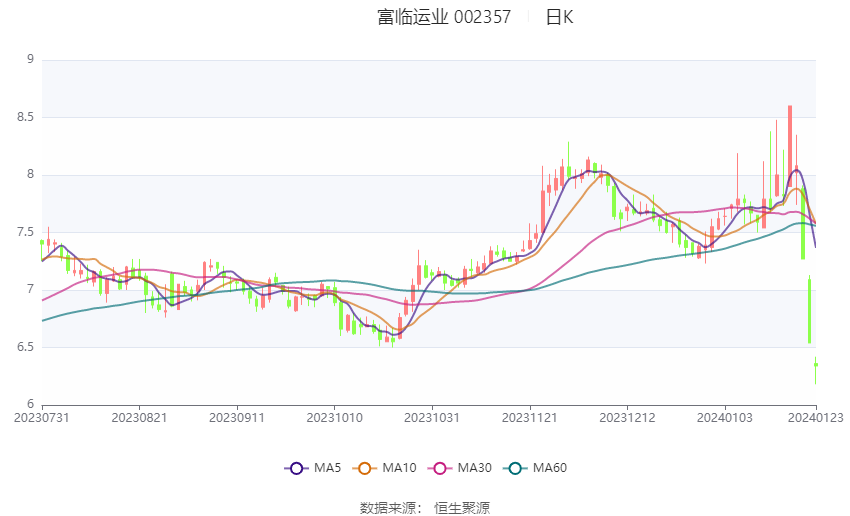Click the 20240123 end date axis label
Image resolution: width=850 pixels, height=516 pixels.
pos(815,416)
